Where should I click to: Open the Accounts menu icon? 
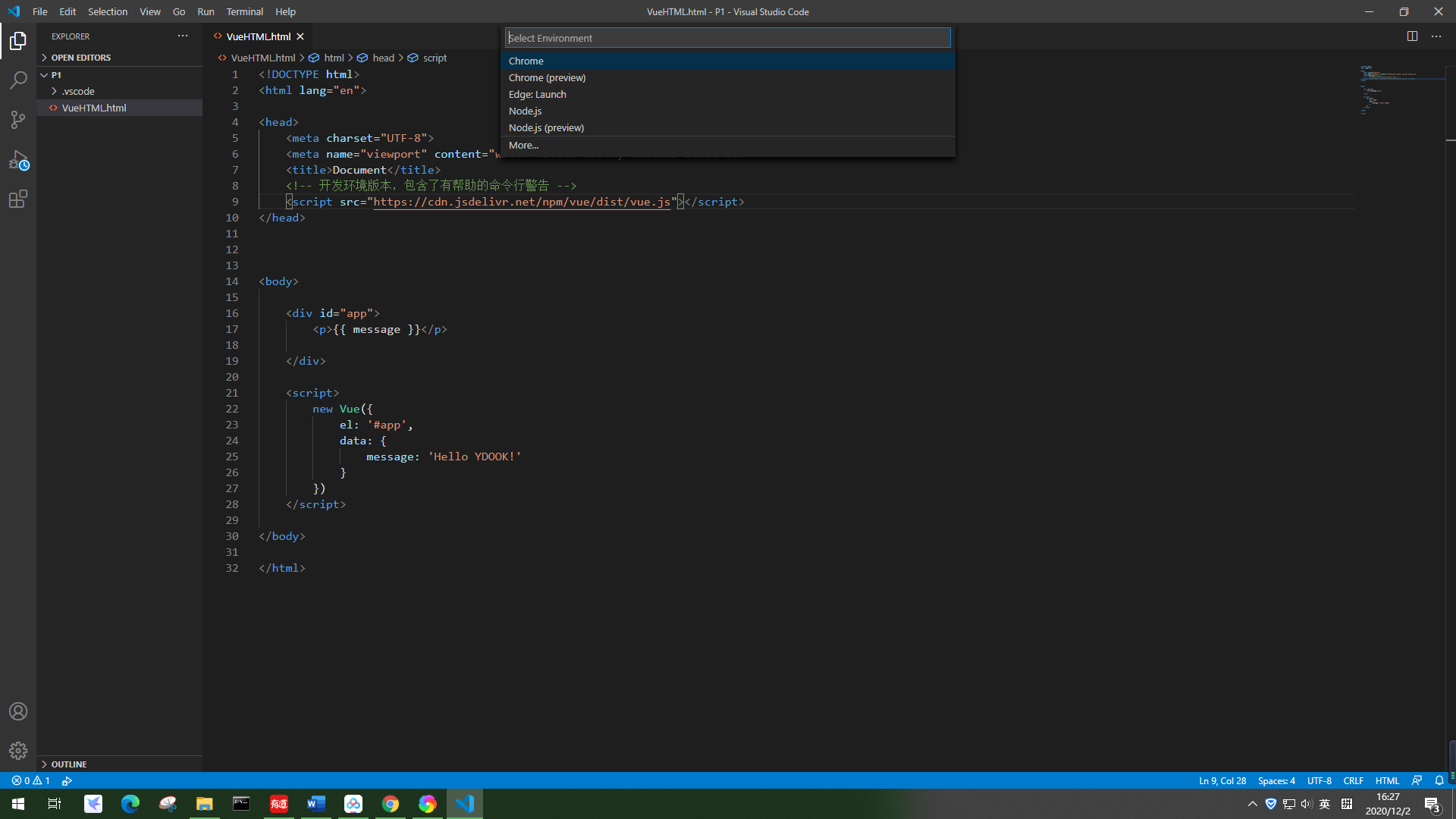click(x=18, y=711)
